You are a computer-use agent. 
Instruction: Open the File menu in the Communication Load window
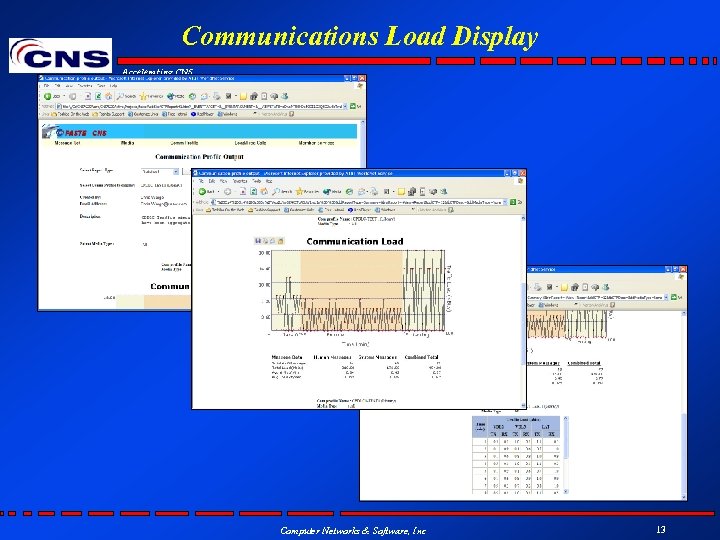(201, 181)
